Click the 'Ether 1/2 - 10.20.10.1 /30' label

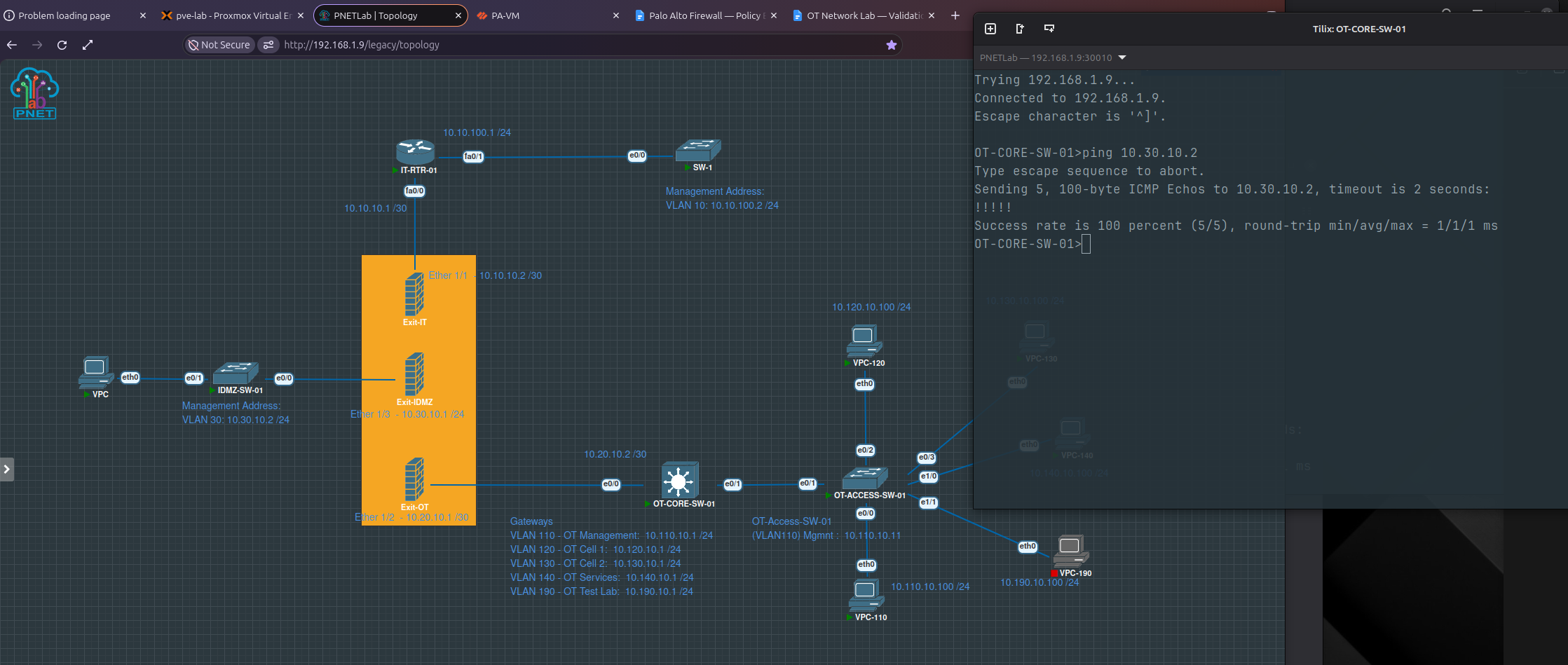click(411, 517)
